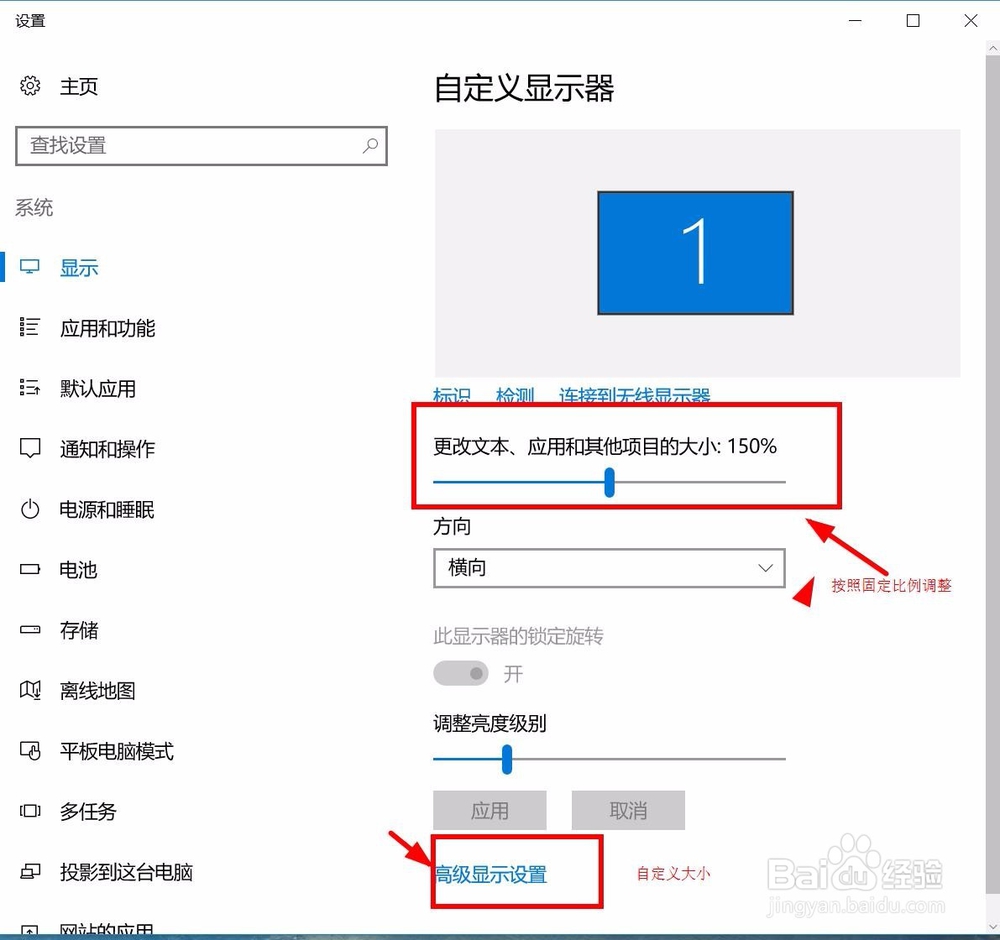The image size is (1000, 940).
Task: Open 默认应用 settings
Action: (95, 389)
